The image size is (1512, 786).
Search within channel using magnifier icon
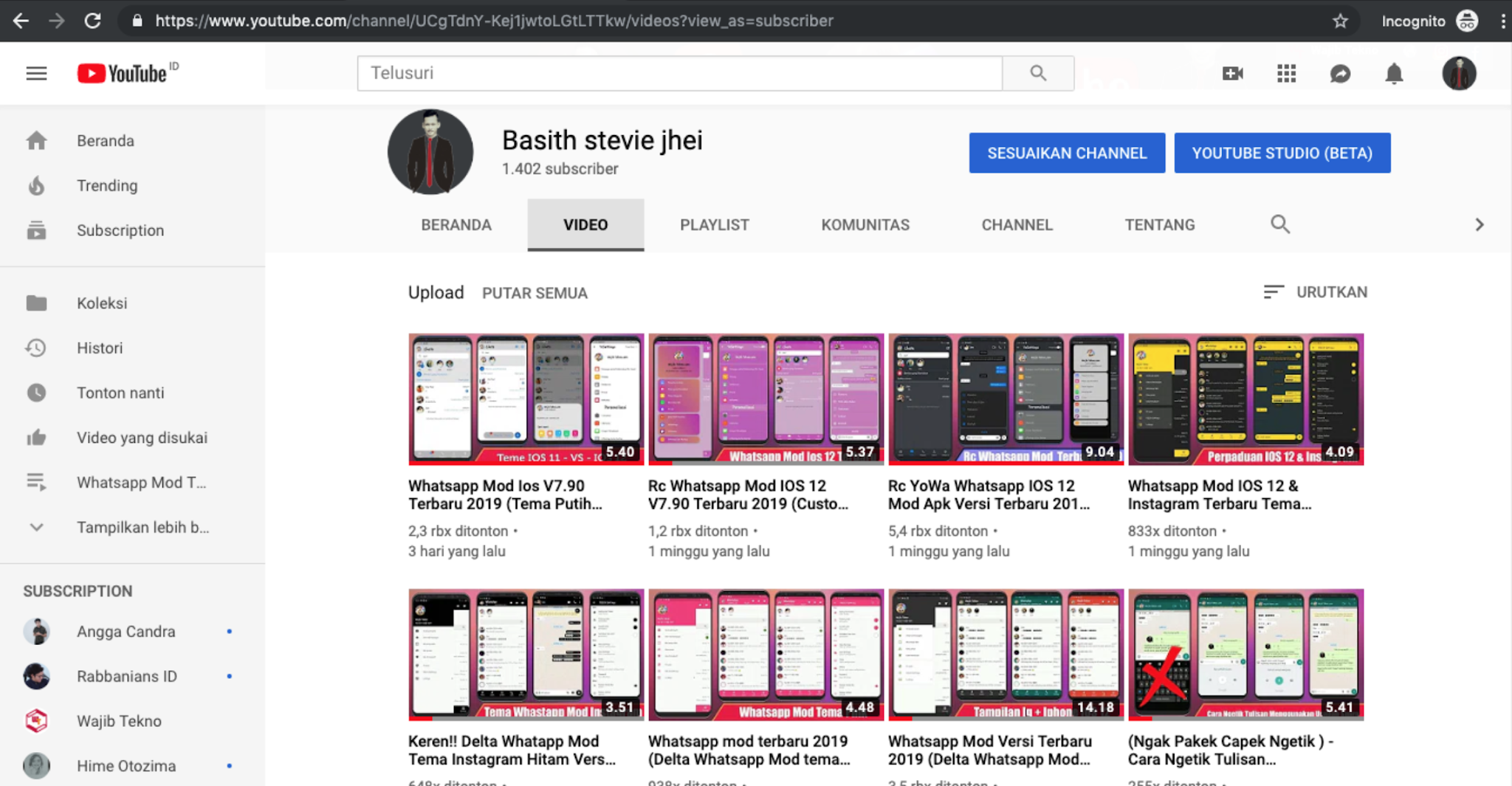pos(1280,224)
